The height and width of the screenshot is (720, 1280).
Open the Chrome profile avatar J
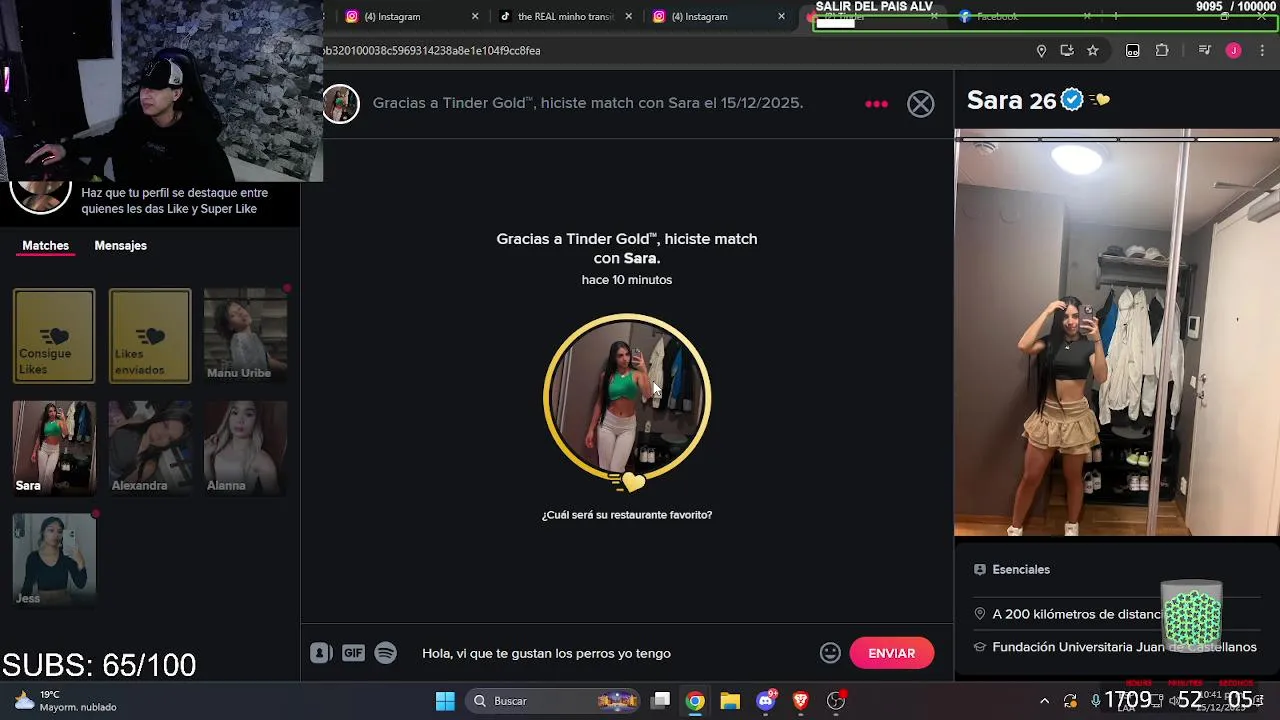pos(1233,51)
